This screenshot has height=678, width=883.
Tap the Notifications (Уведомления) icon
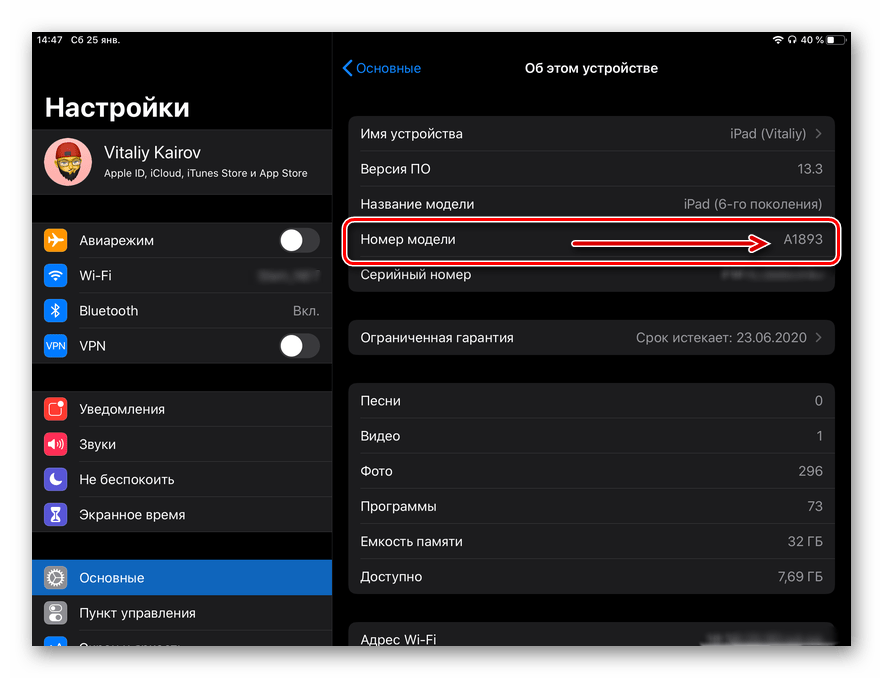[56, 409]
